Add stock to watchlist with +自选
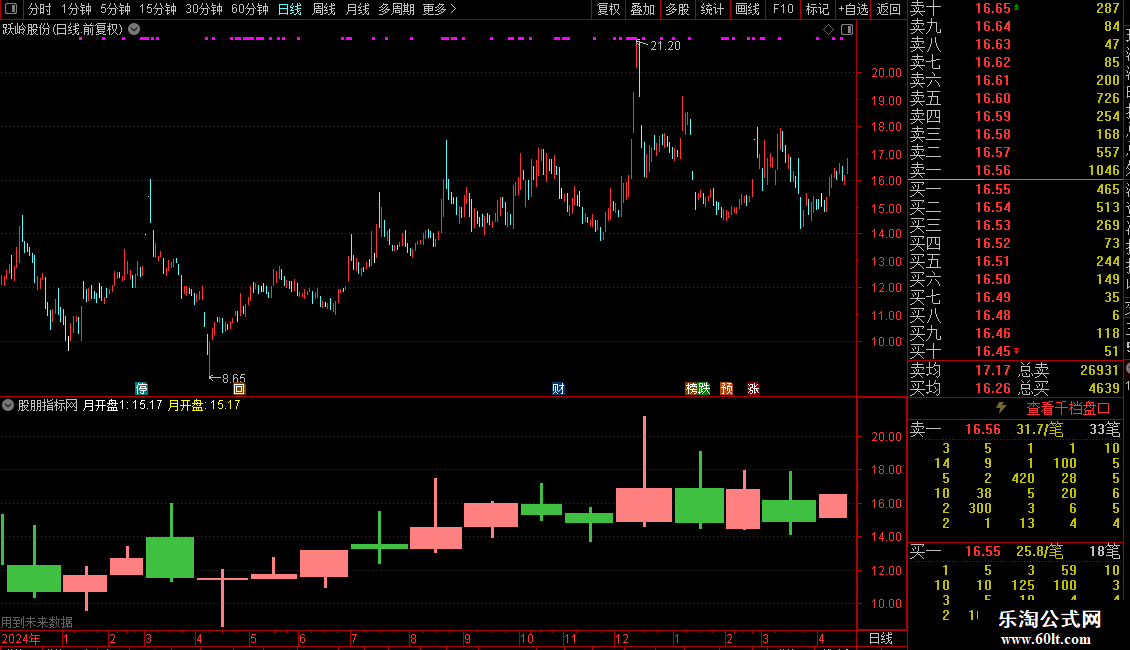The height and width of the screenshot is (650, 1130). [854, 9]
